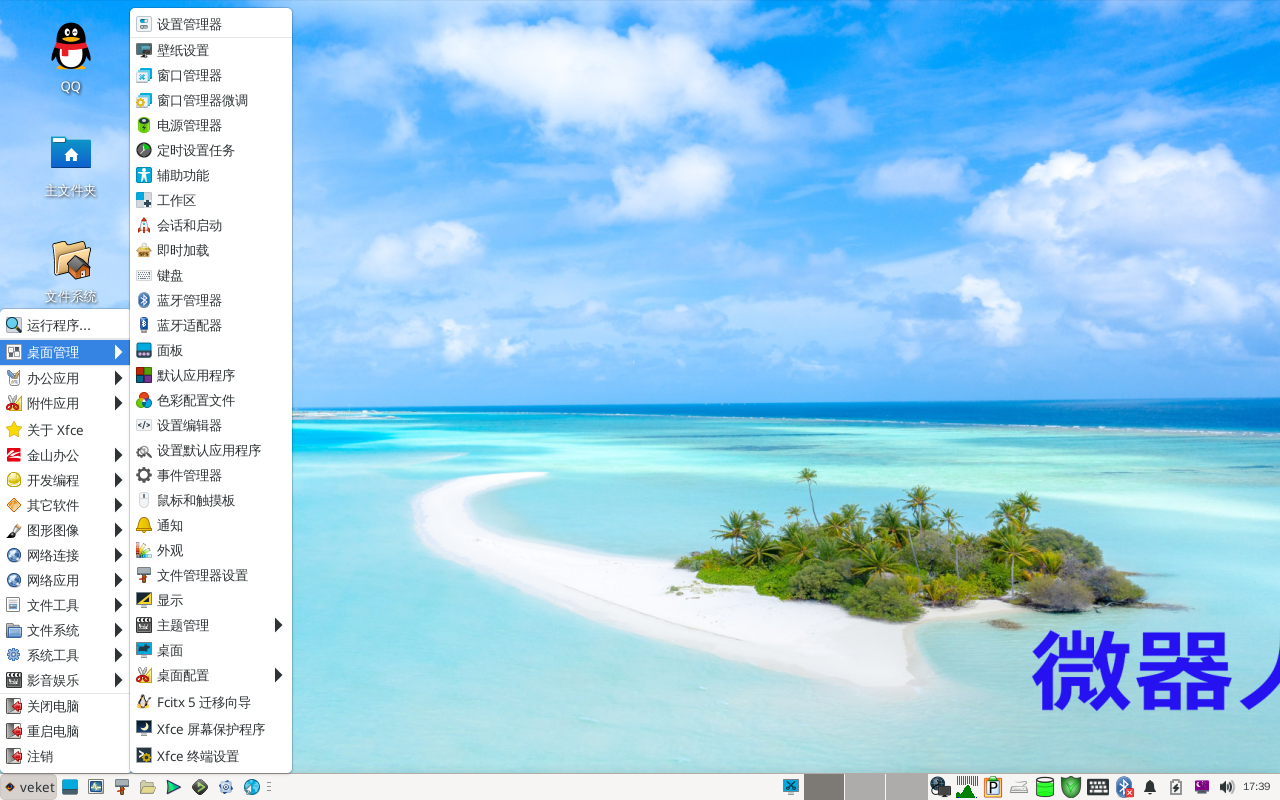Expand the 办公应用 submenu
Viewport: 1280px width, 800px height.
pyautogui.click(x=66, y=378)
